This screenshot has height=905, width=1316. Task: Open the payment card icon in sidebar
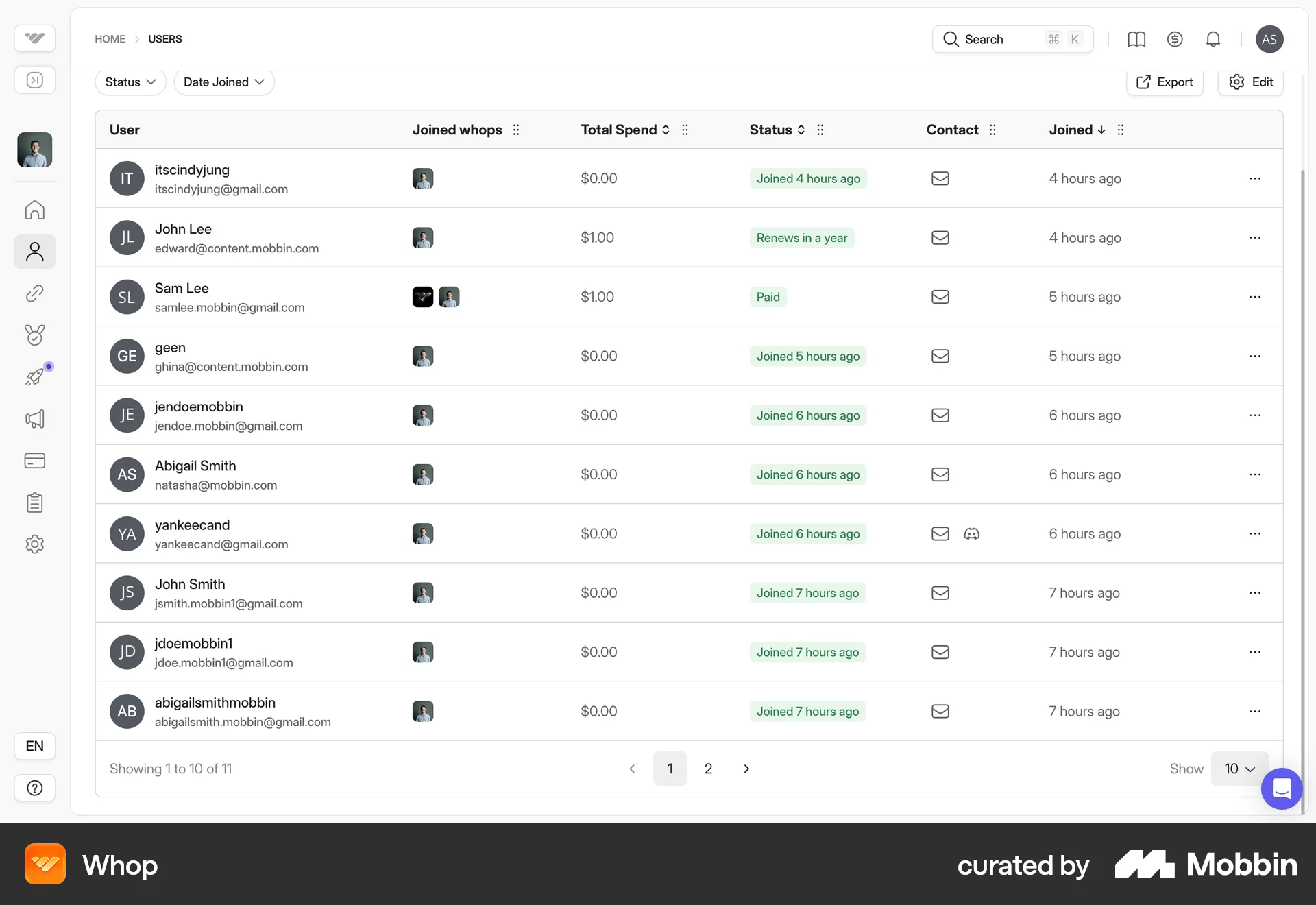34,461
